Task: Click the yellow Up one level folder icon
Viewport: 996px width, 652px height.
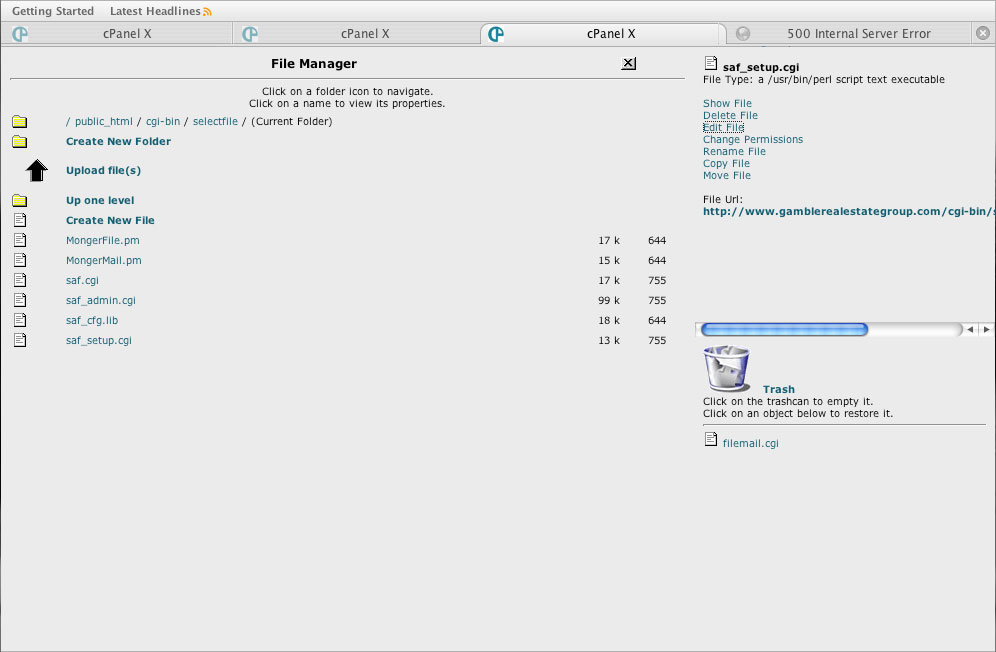Action: 19,201
